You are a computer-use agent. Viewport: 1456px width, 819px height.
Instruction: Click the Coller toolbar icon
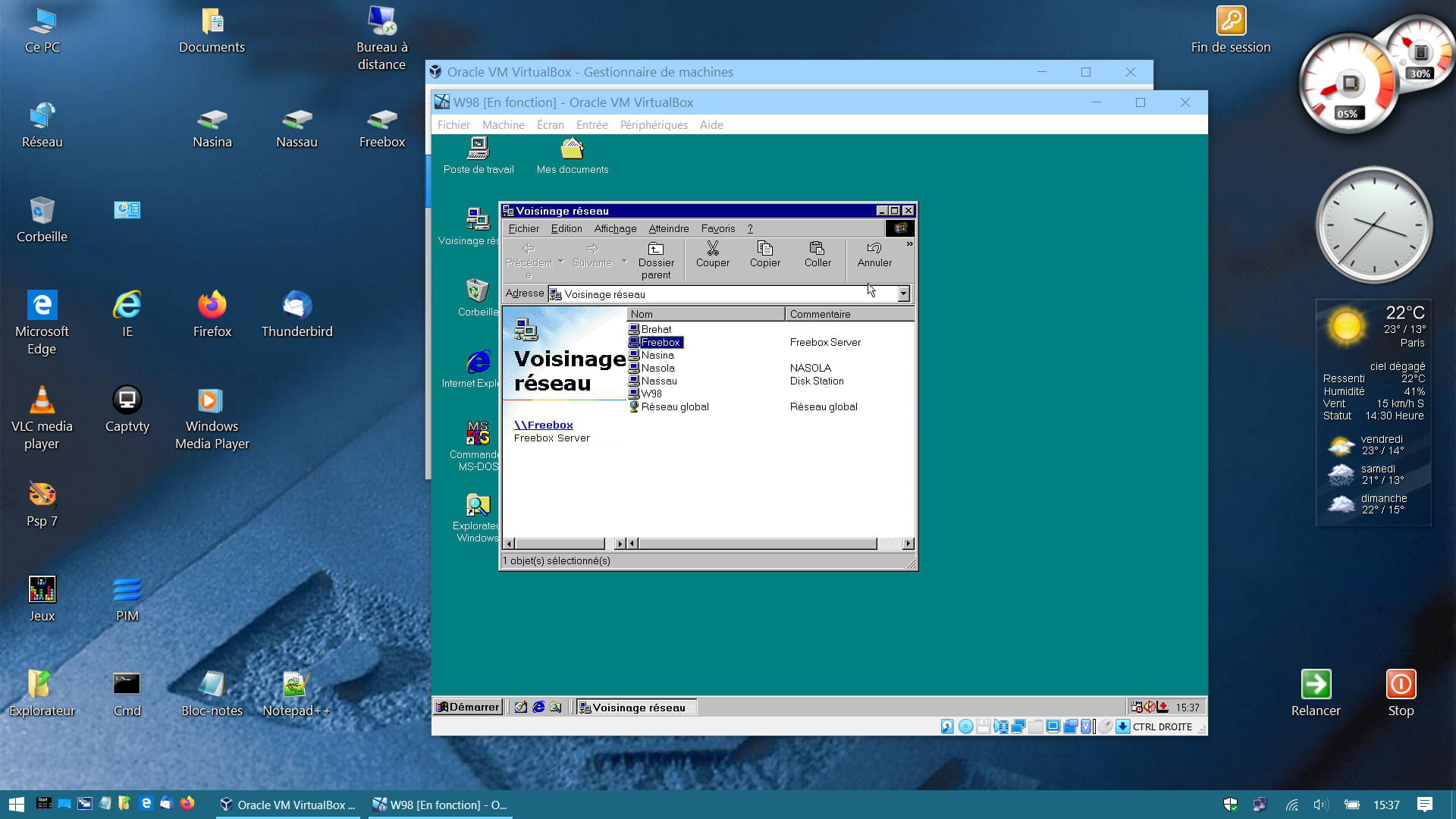(x=817, y=255)
